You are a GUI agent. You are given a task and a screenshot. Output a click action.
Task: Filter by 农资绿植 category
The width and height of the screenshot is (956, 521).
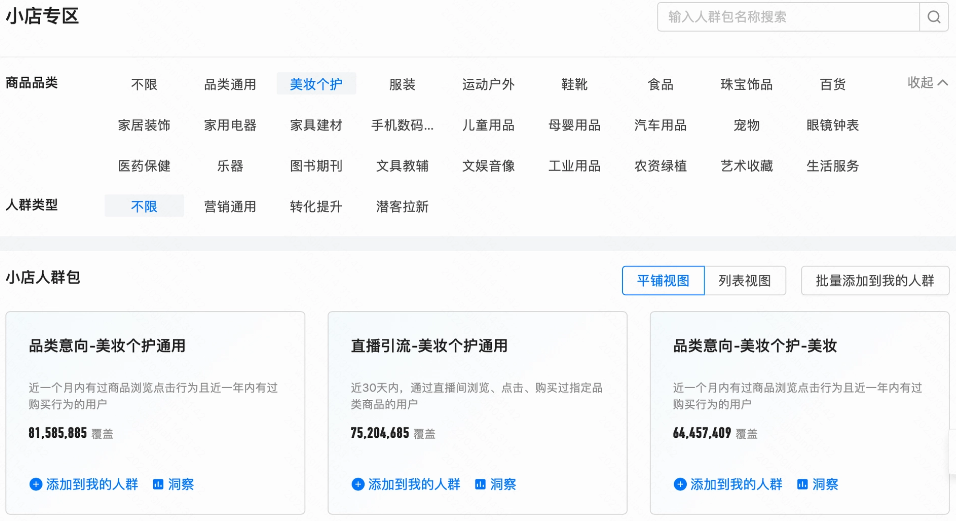[x=660, y=166]
